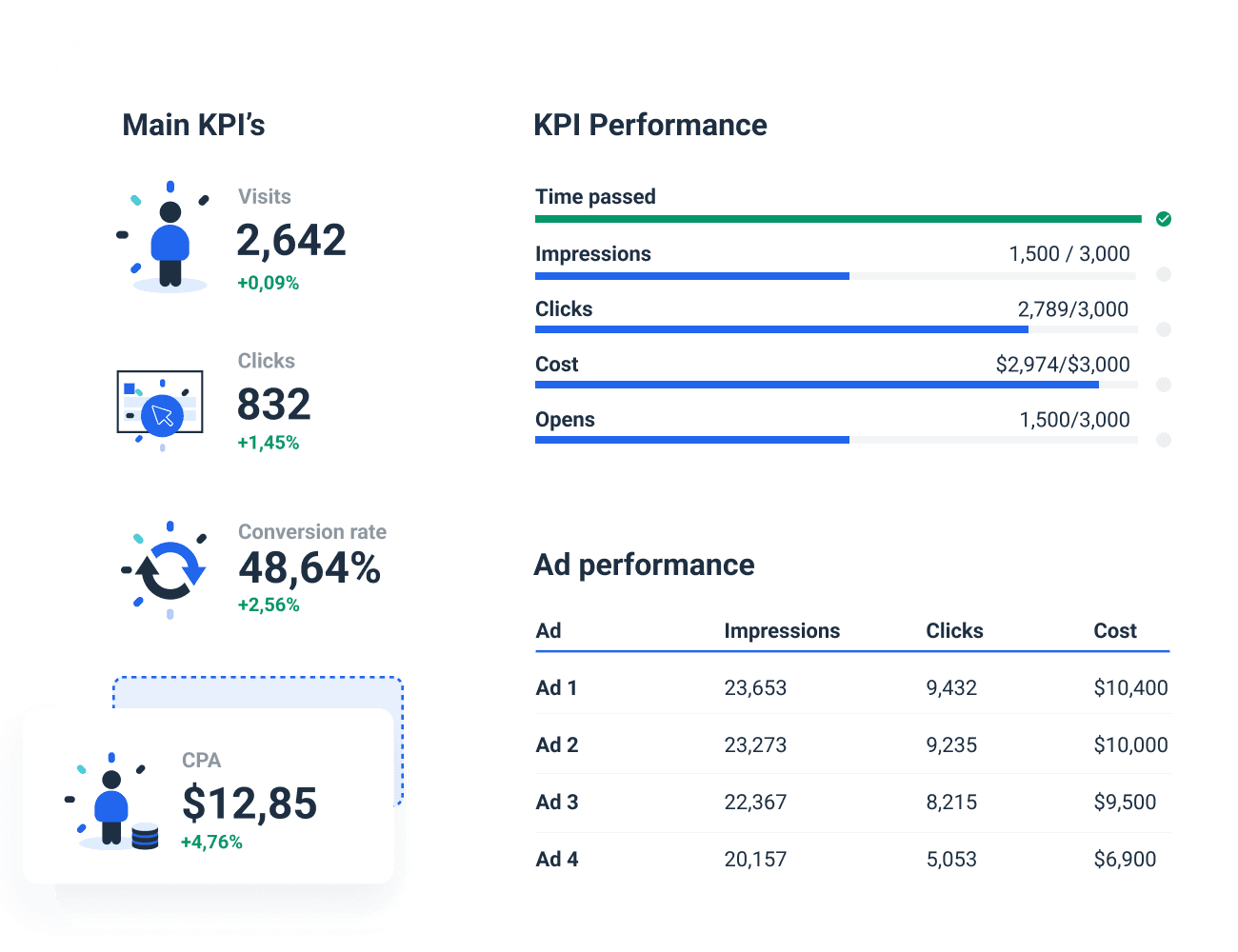Open the KPI Performance section
The image size is (1238, 952).
tap(650, 125)
